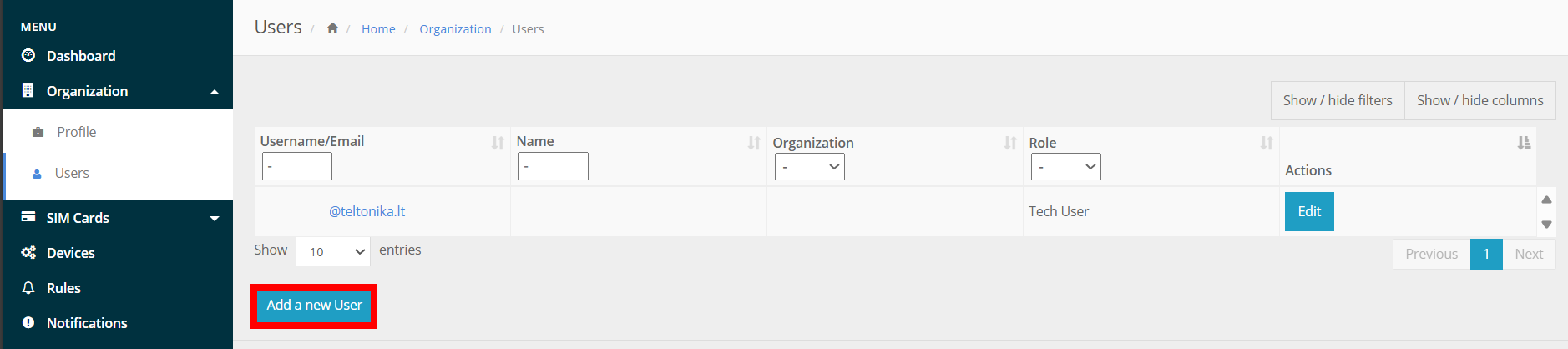Edit the Tech User row
Screen dimensions: 1568x349
click(1308, 212)
